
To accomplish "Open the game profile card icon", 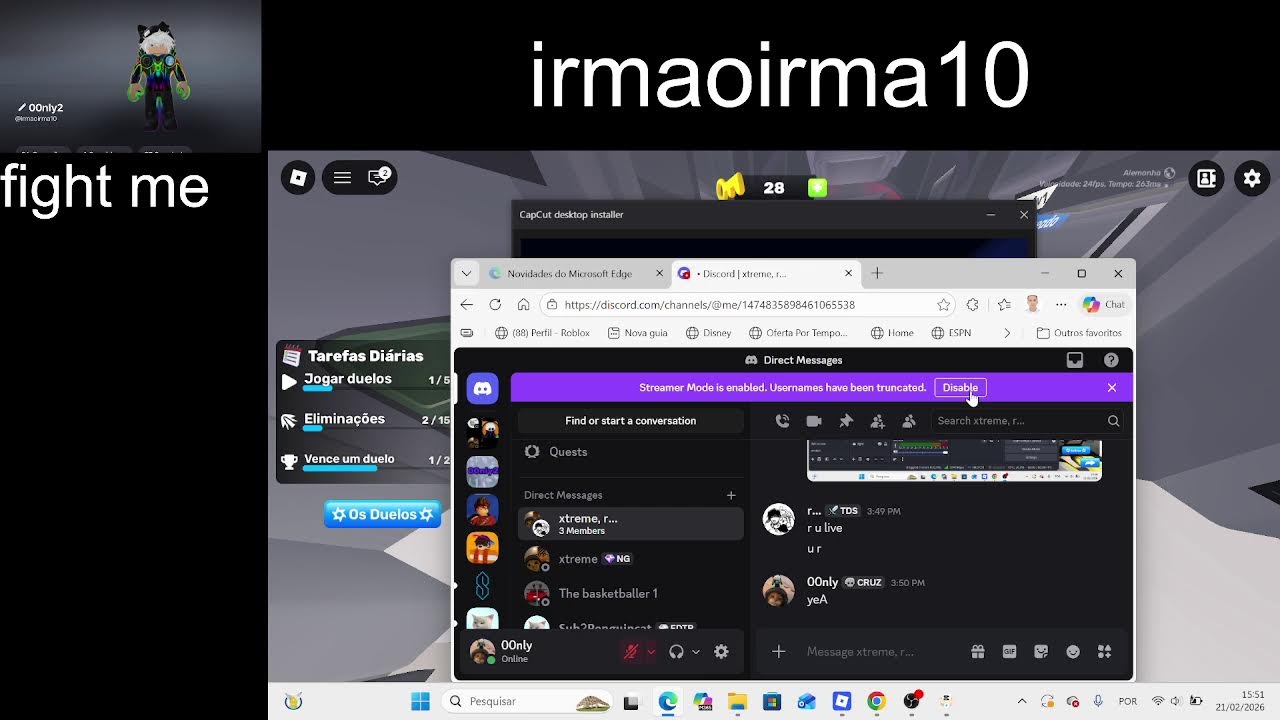I will click(1206, 178).
